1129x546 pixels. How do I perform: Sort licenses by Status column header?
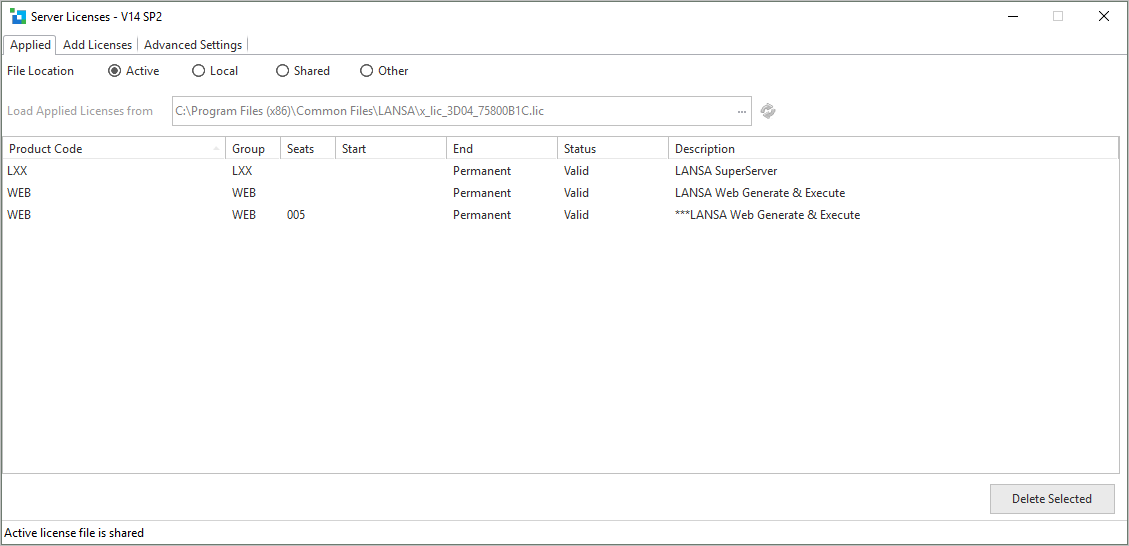611,149
